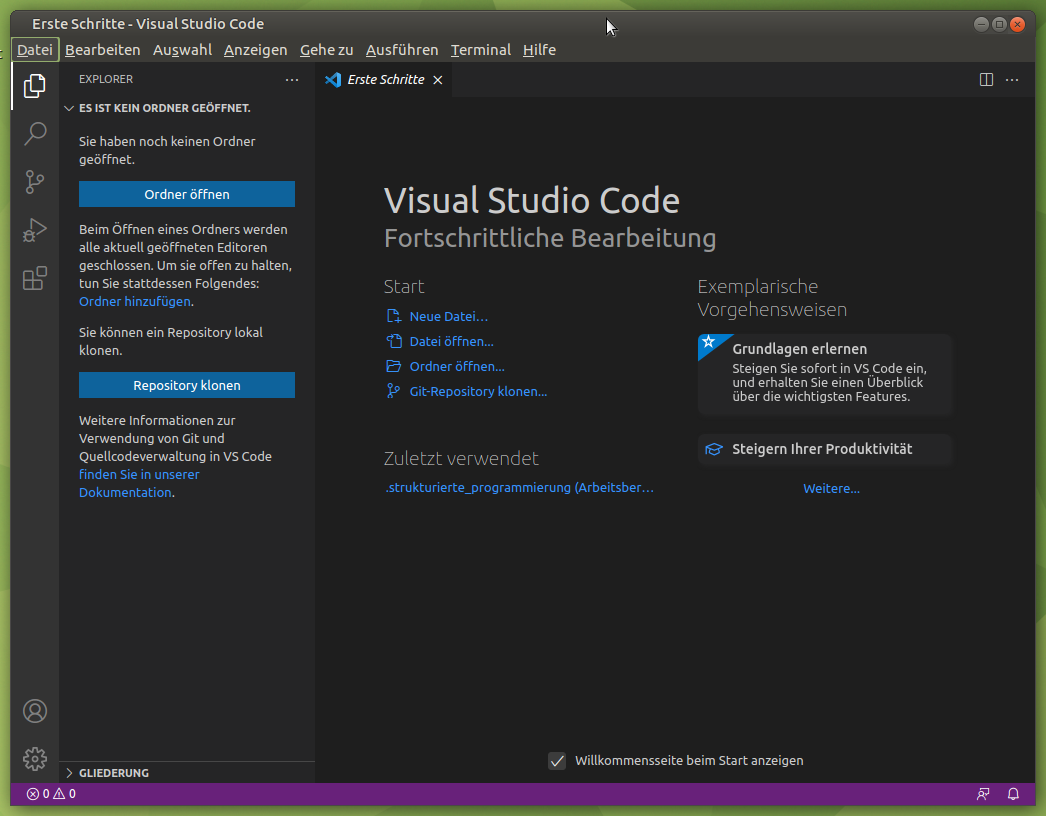Open the Accounts icon in activity bar
This screenshot has height=816, width=1046.
click(x=35, y=711)
